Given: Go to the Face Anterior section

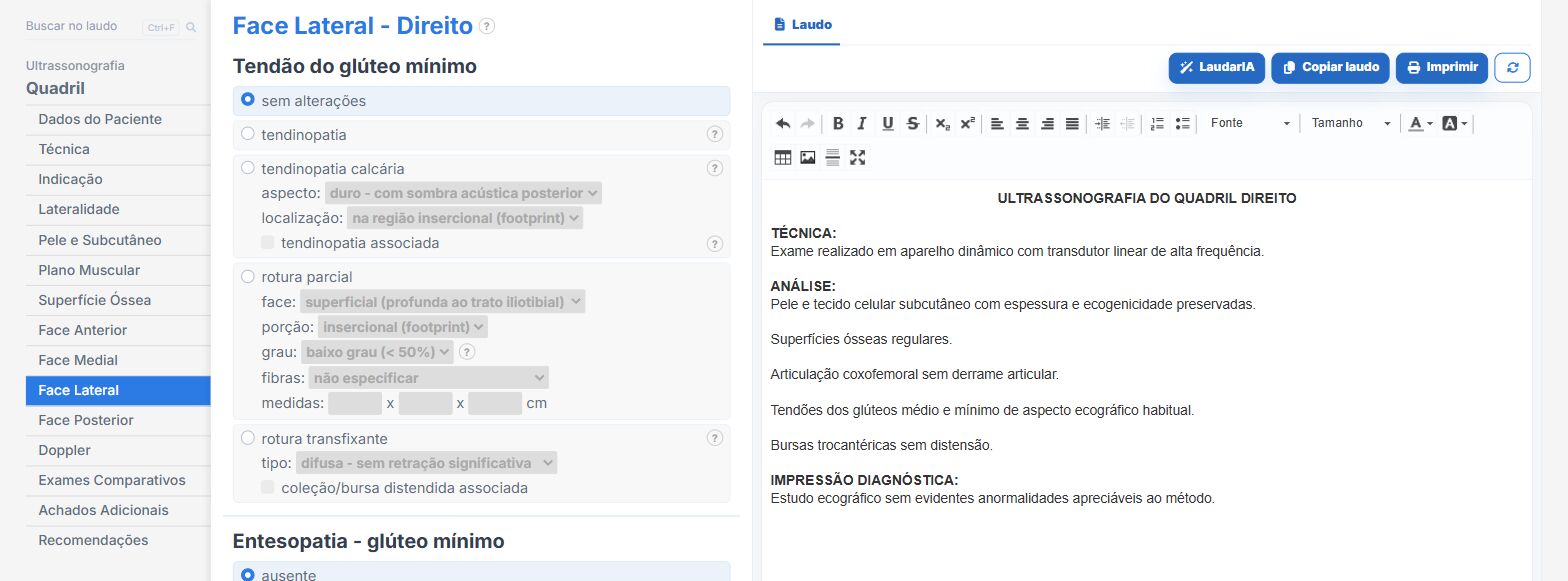Looking at the screenshot, I should 118,330.
